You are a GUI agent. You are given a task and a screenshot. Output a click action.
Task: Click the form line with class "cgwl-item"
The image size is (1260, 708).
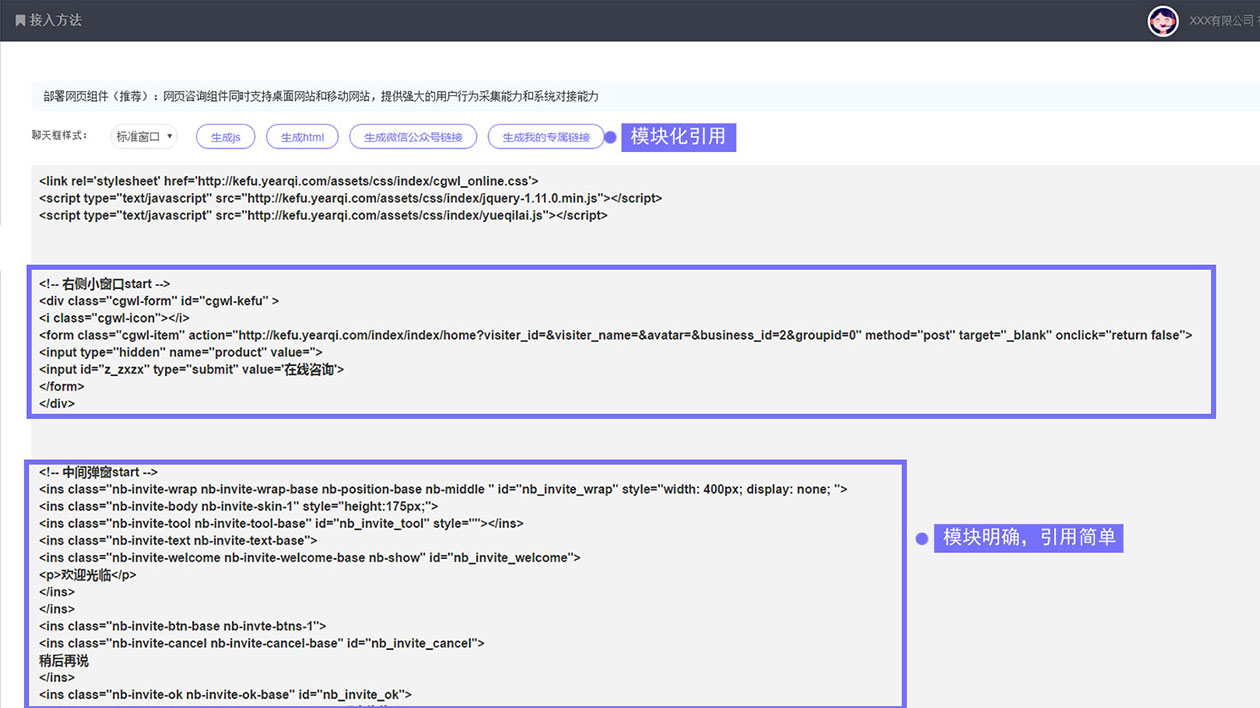[x=615, y=335]
